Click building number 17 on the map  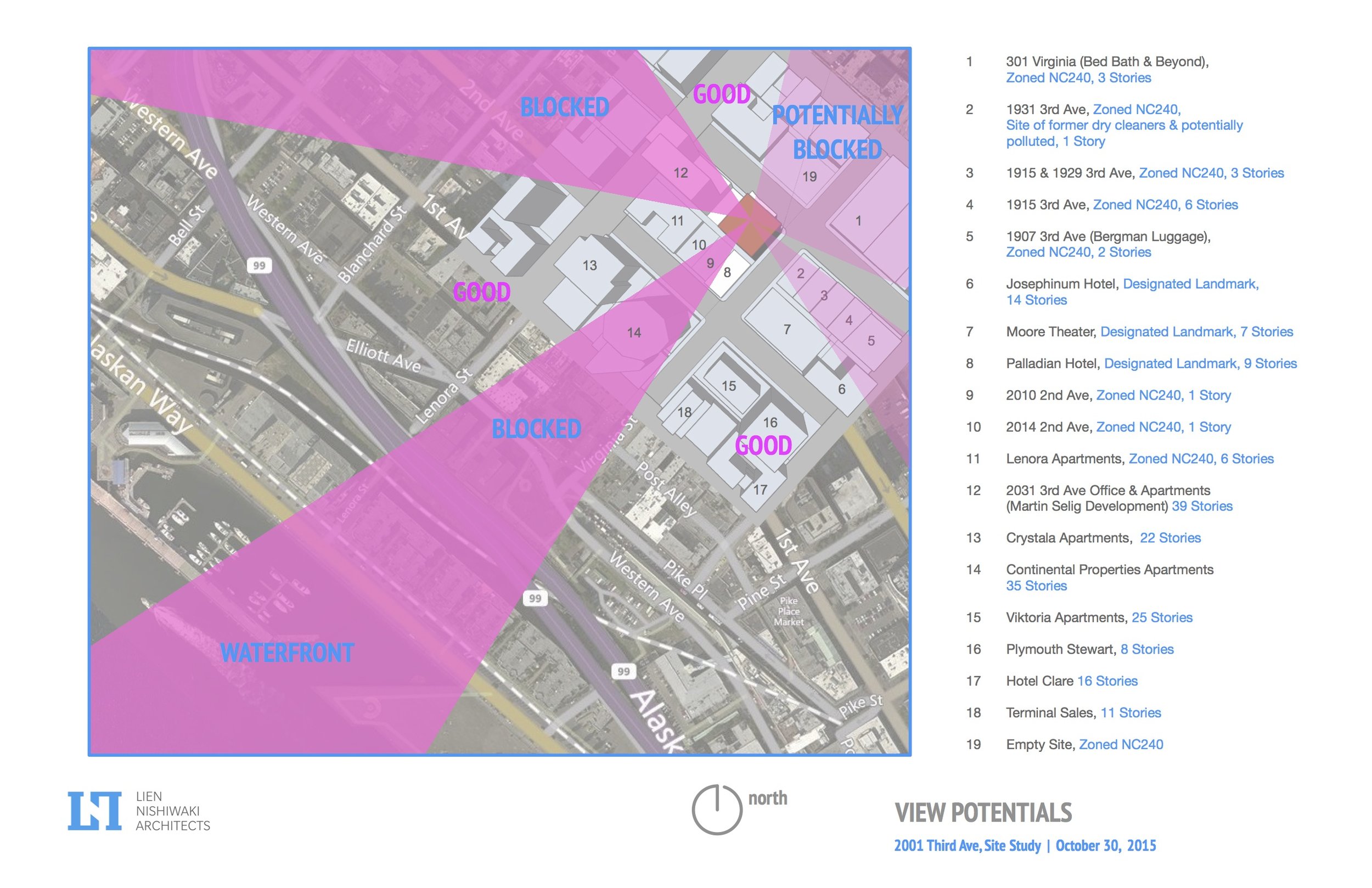(760, 490)
